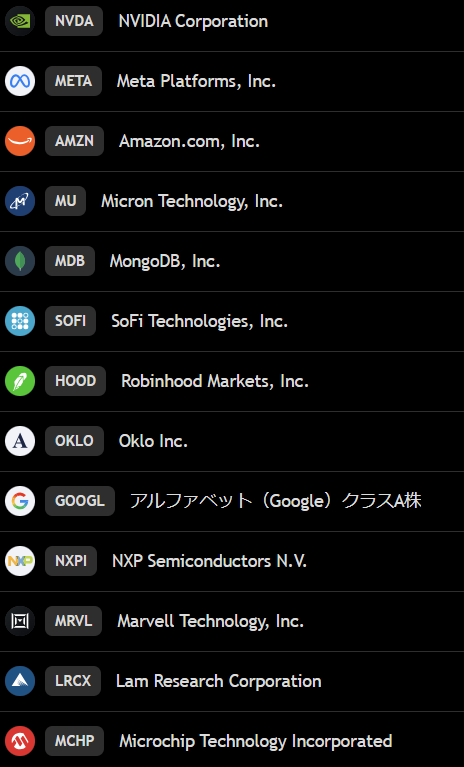Click the Lam Research logo icon

click(x=20, y=681)
